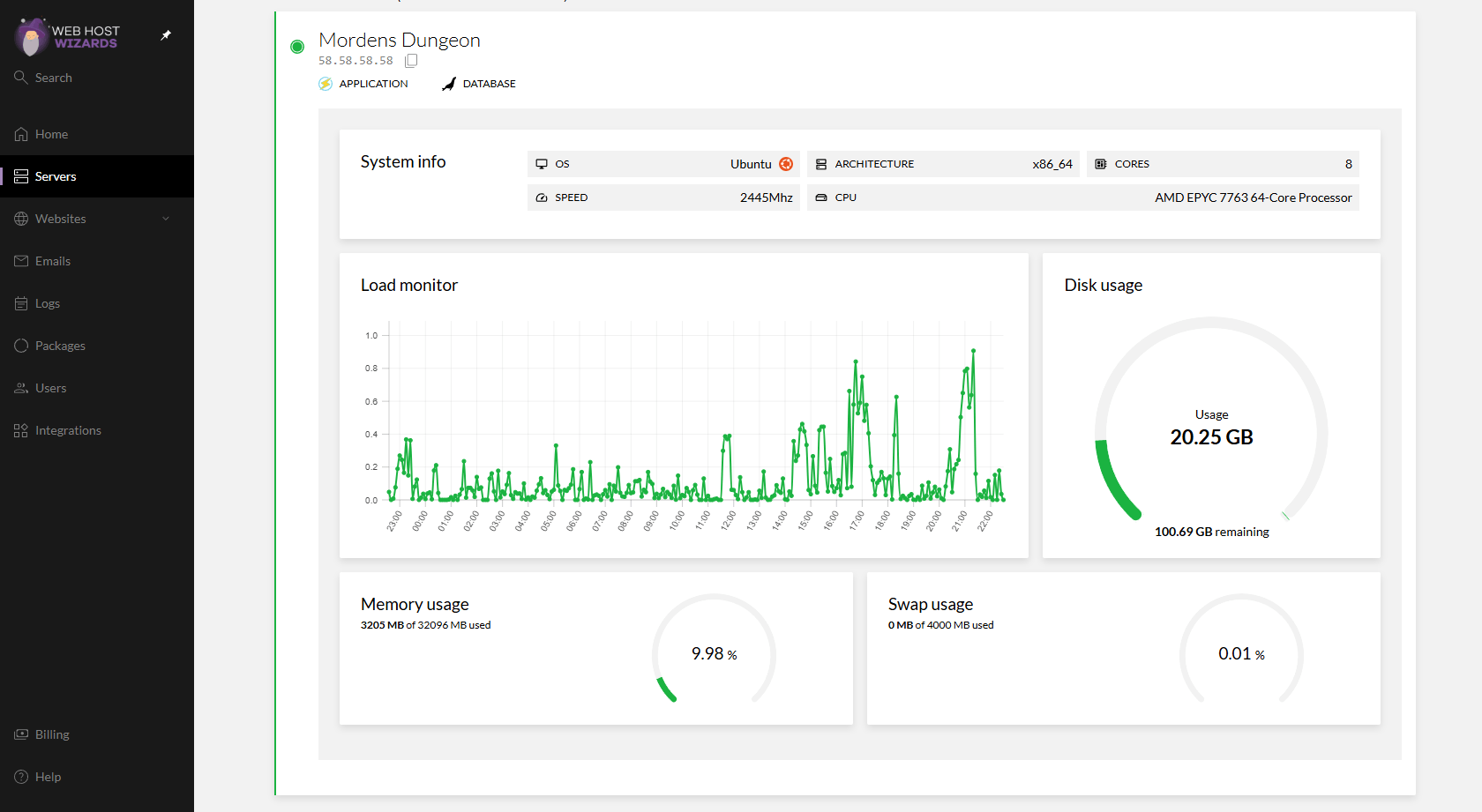The image size is (1482, 812).
Task: Click the 3205 MB of 32096 MB used text
Action: click(x=425, y=625)
